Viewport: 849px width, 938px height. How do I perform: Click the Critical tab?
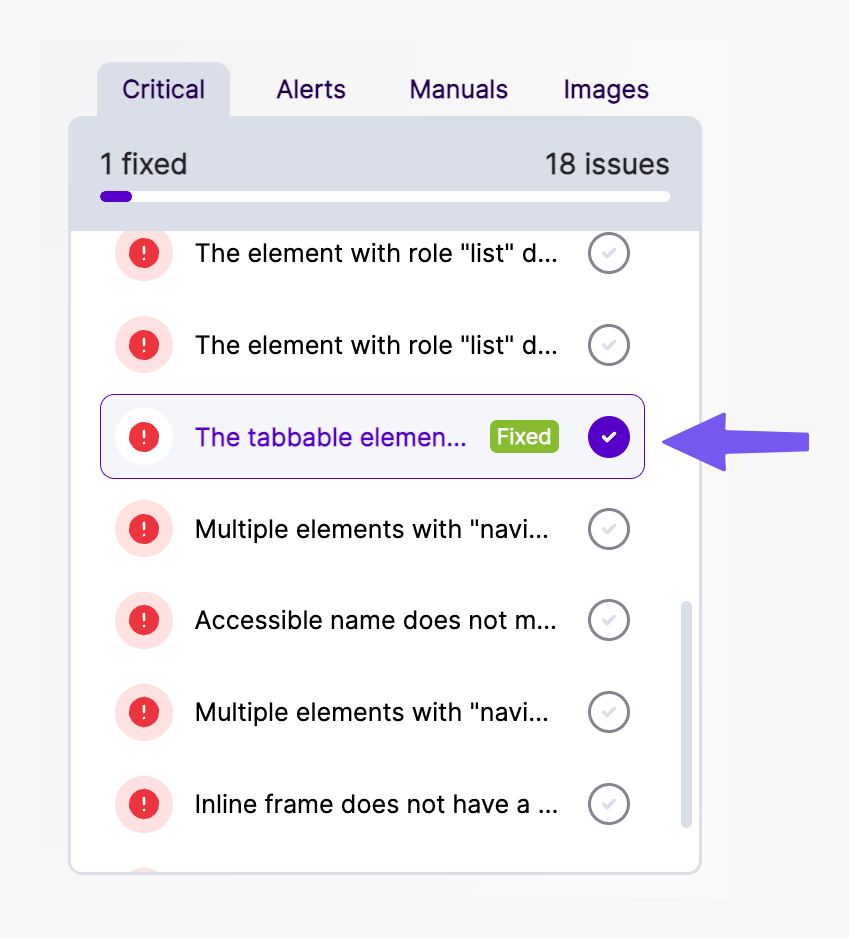point(163,90)
